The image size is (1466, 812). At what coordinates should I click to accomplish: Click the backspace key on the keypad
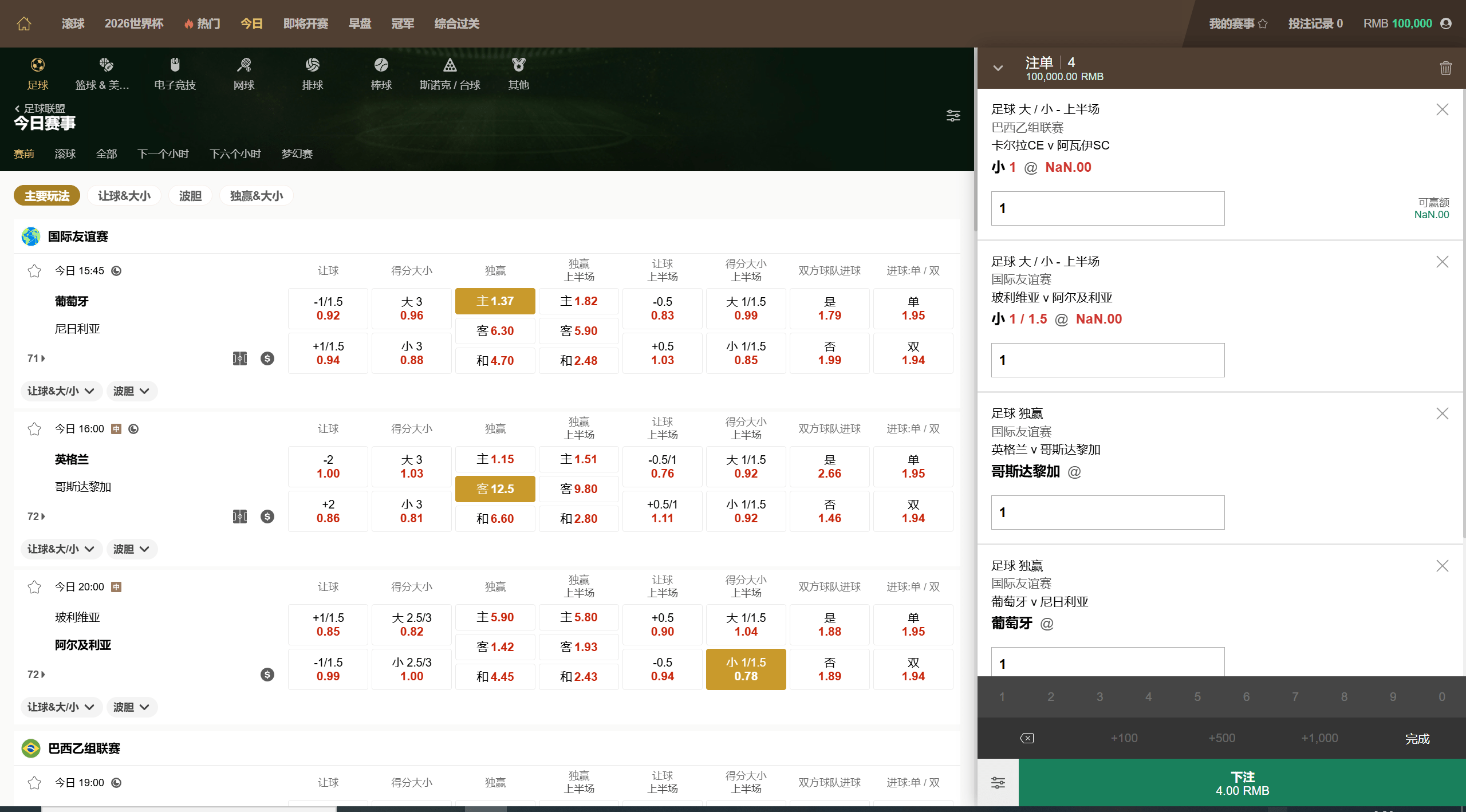pyautogui.click(x=1027, y=738)
